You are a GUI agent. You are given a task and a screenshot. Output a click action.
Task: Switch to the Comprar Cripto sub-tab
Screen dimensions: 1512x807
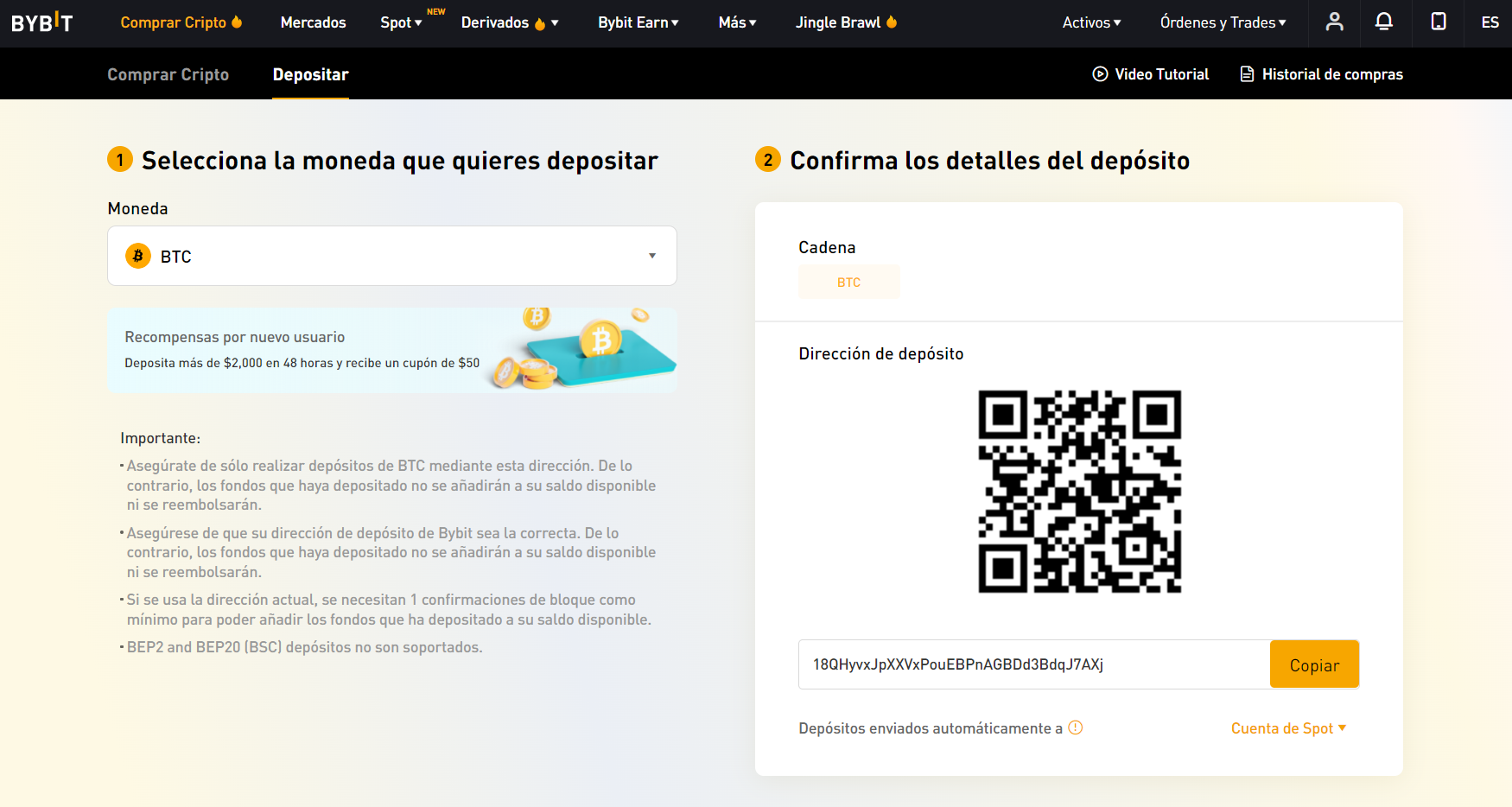click(168, 74)
